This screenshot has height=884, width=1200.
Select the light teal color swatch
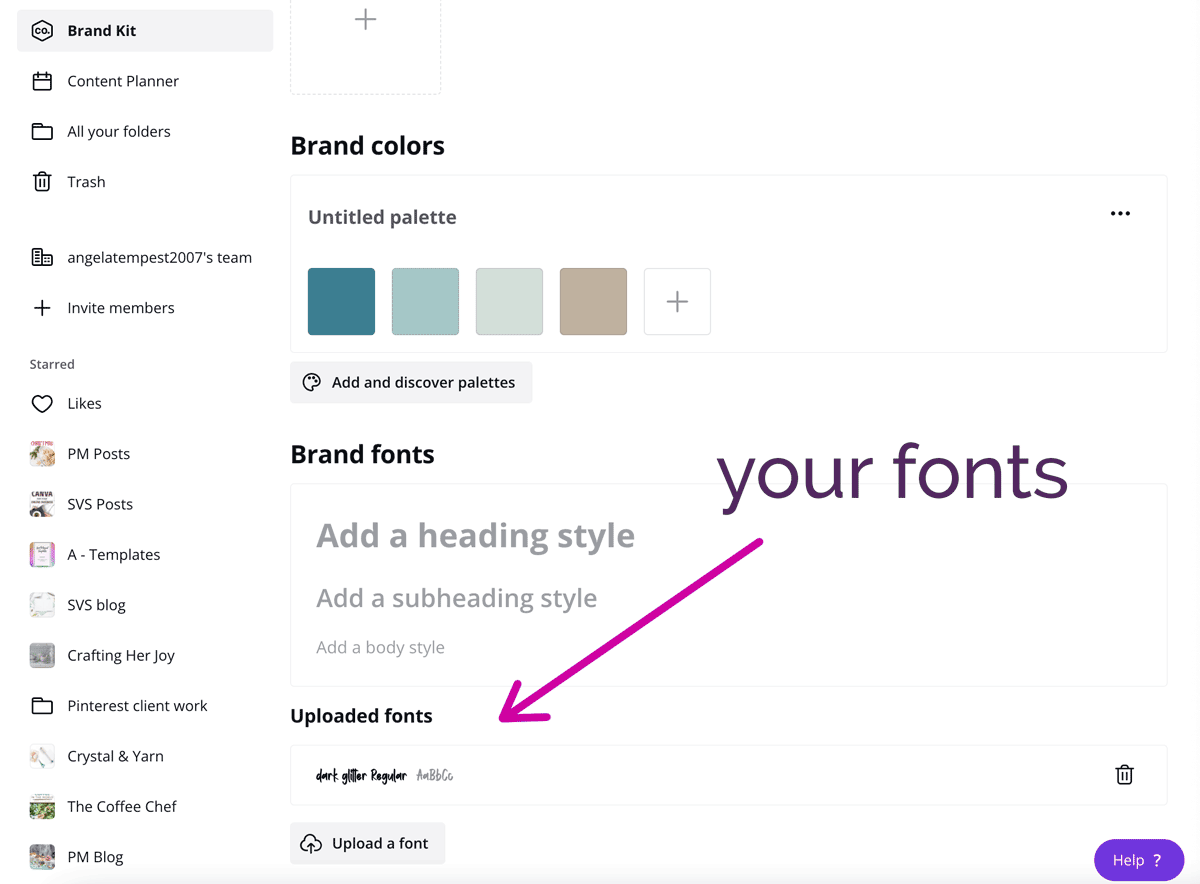coord(425,301)
